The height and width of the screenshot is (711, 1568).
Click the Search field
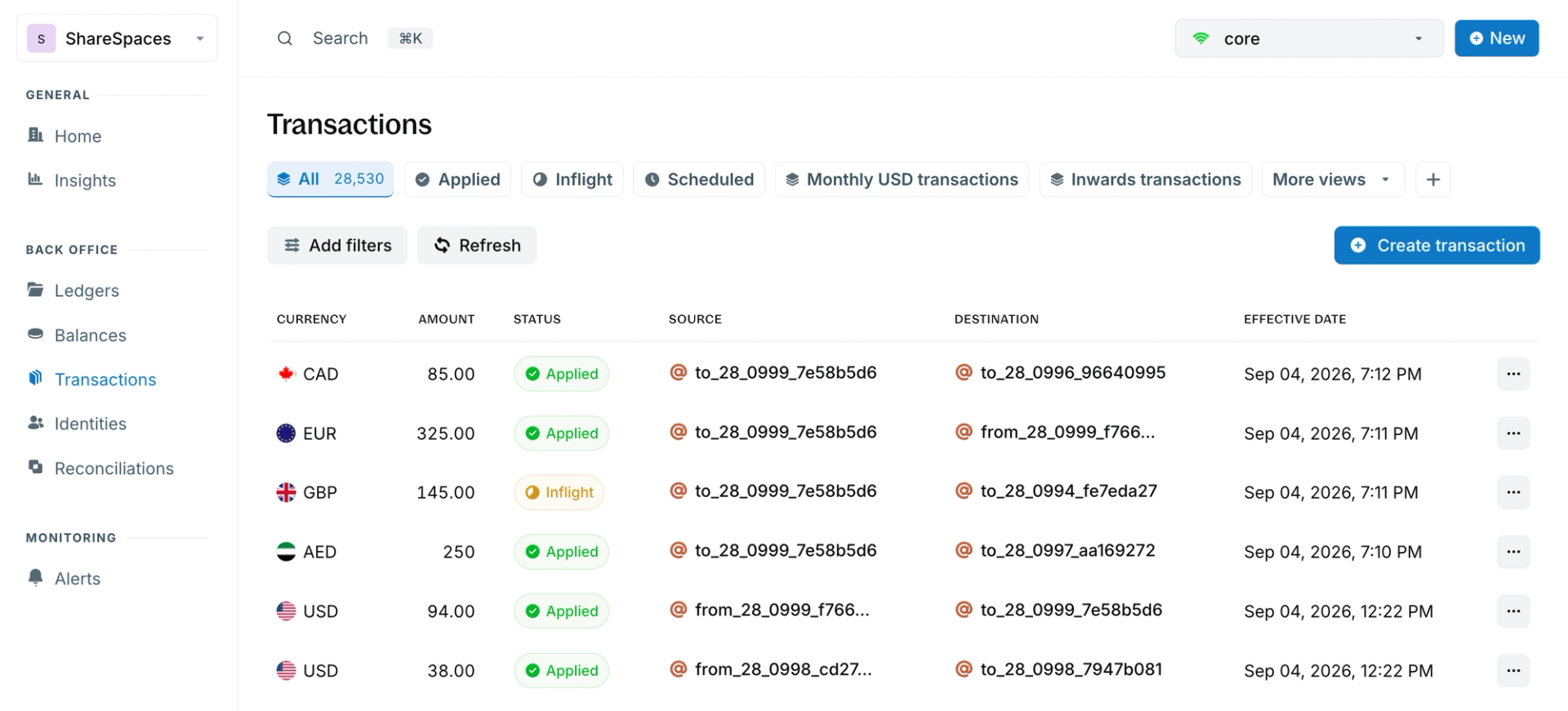point(341,38)
